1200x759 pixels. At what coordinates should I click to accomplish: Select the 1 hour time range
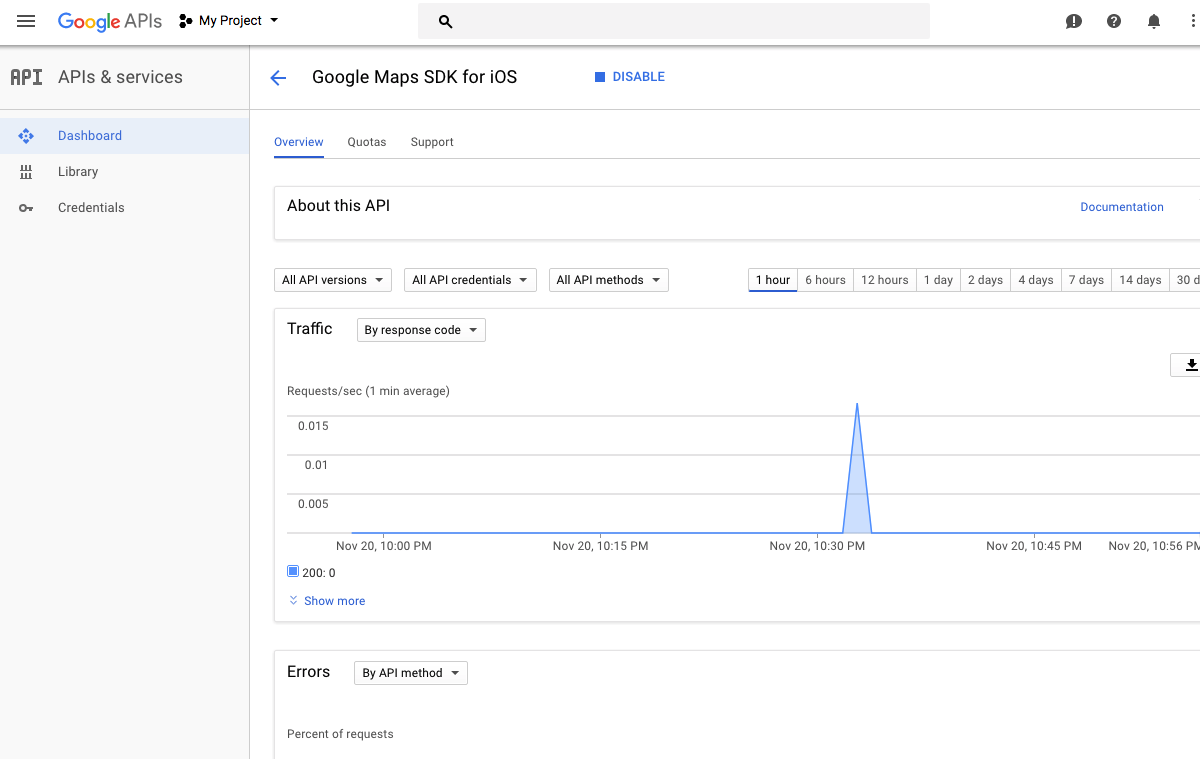(x=773, y=280)
